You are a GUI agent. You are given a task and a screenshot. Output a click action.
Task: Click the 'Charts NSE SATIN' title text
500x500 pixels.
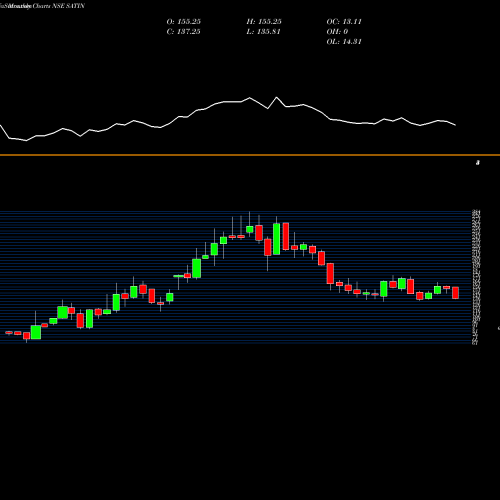point(59,6)
